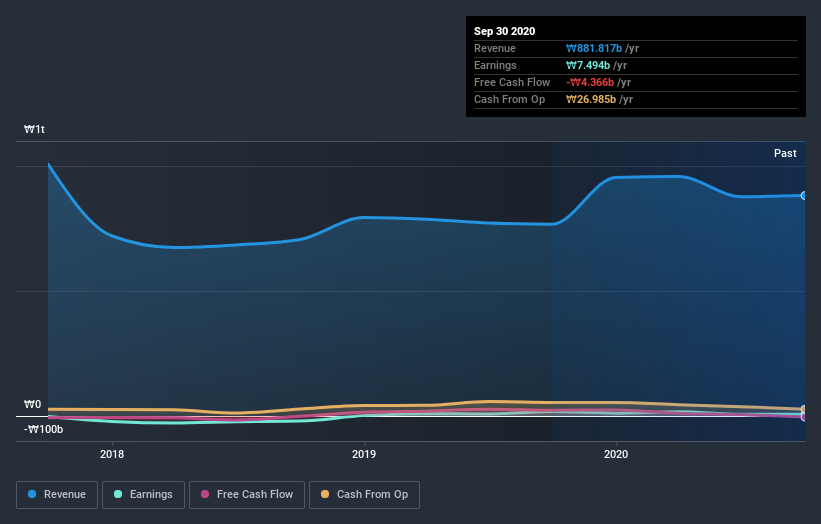Click the ₩0 y-axis label
The image size is (821, 524).
[x=32, y=404]
